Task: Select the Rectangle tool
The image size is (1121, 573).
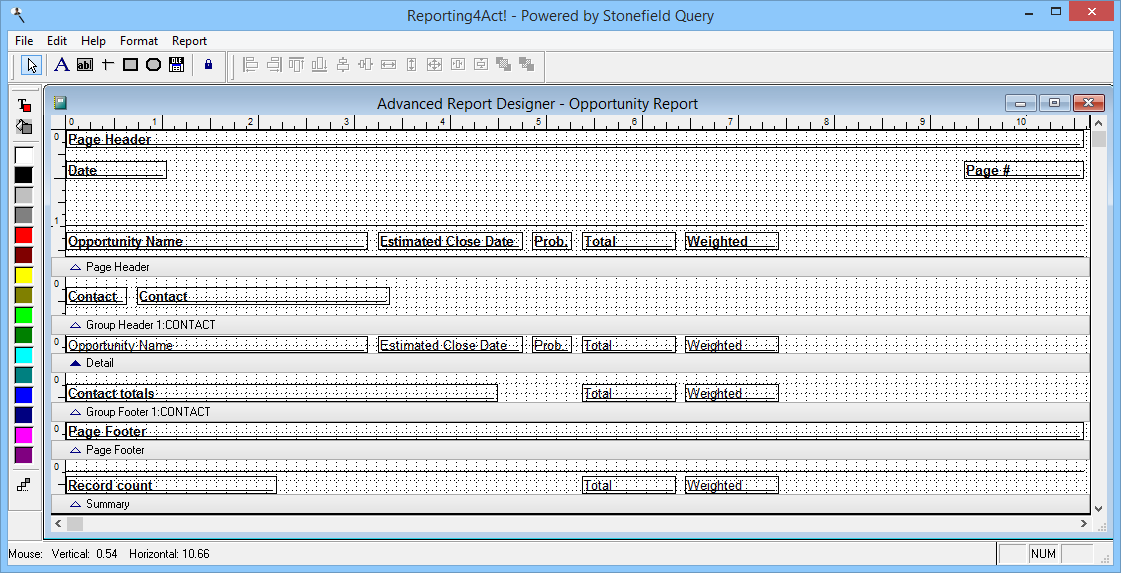Action: click(x=130, y=64)
